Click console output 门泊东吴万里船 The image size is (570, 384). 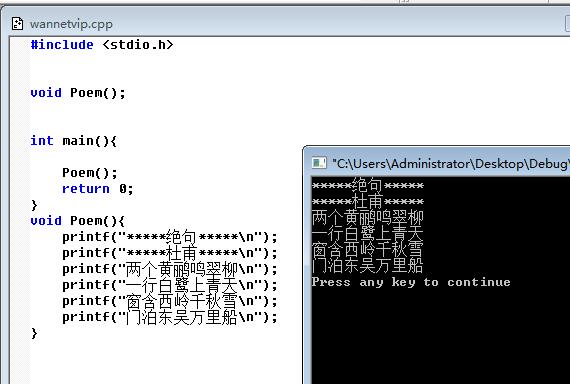pos(368,265)
